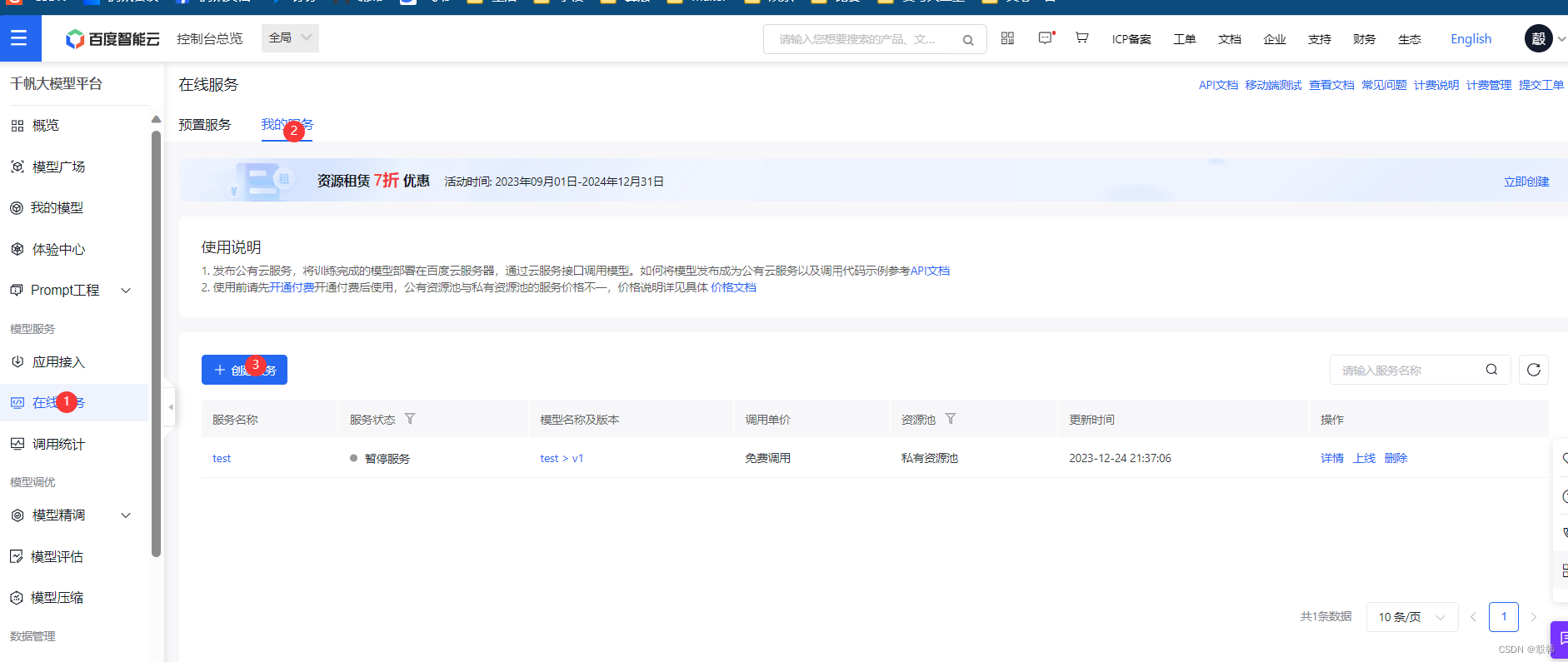Click 删除 for the test service

point(1396,459)
